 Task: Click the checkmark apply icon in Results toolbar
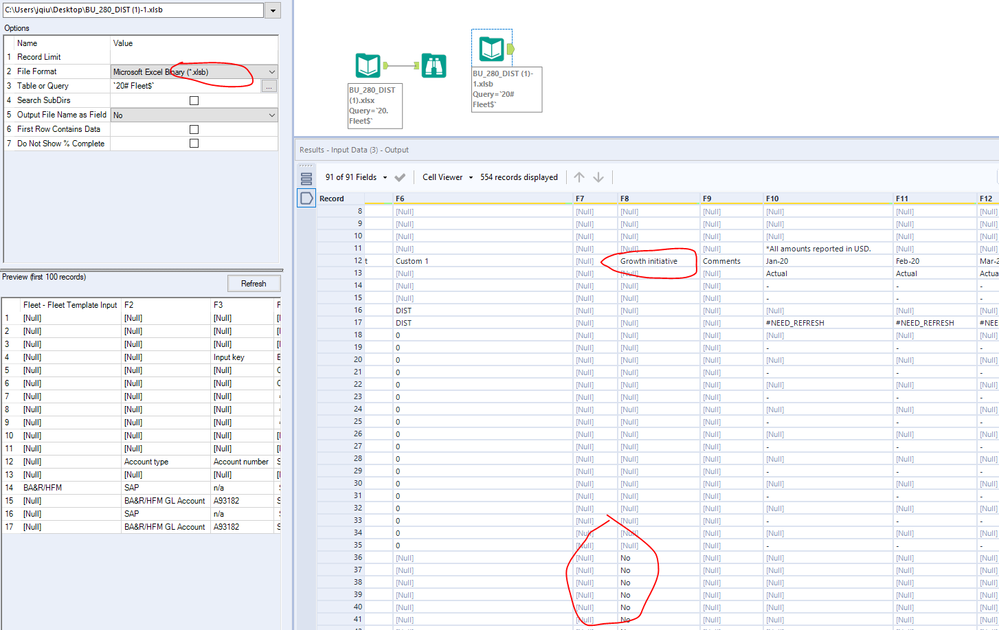click(x=400, y=177)
